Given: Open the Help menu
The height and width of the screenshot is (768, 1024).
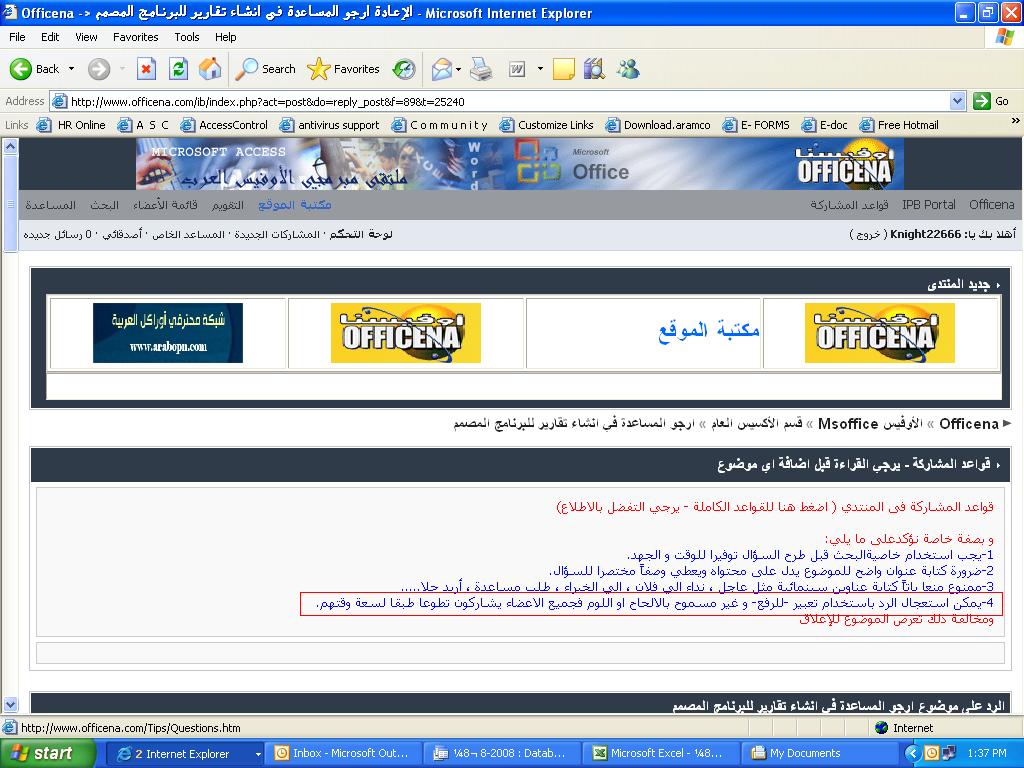Looking at the screenshot, I should point(225,37).
